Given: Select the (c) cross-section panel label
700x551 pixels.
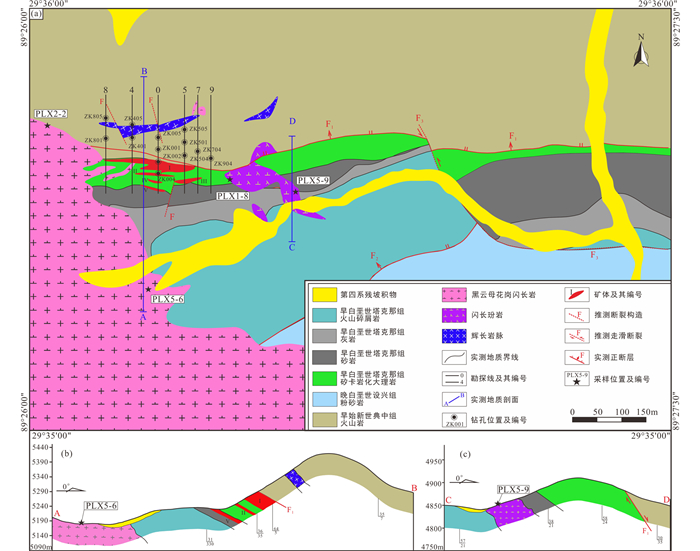Looking at the screenshot, I should pos(461,455).
